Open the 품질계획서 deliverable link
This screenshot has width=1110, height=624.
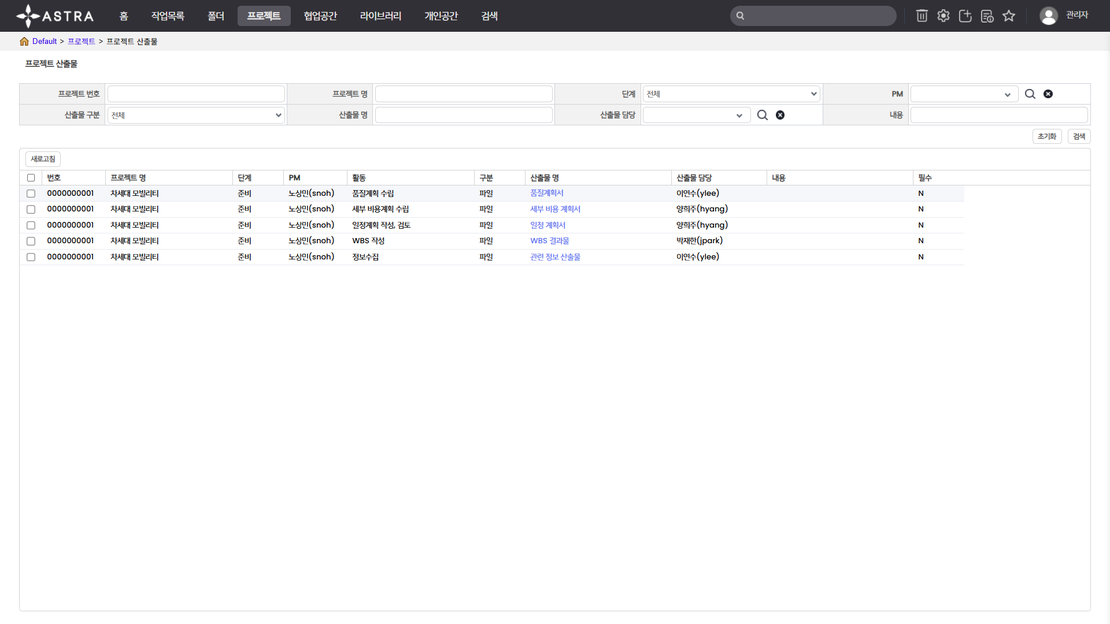pos(547,193)
